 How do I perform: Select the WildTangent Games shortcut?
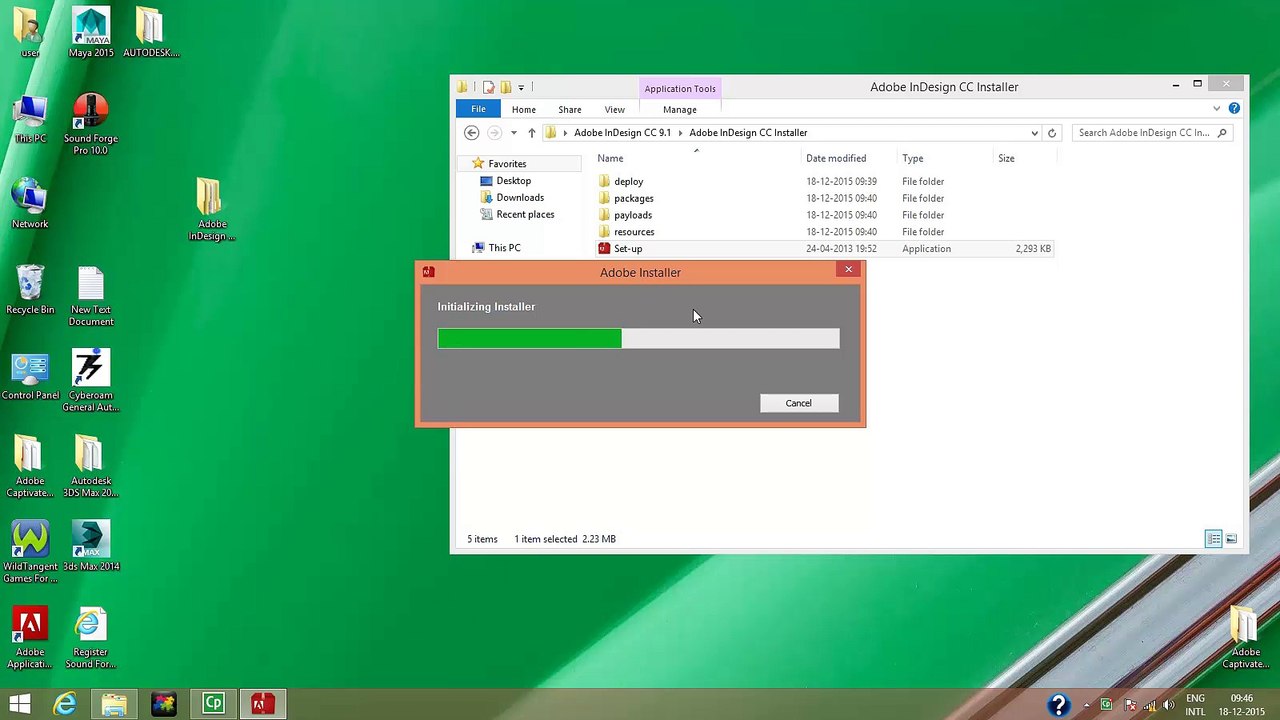coord(30,552)
